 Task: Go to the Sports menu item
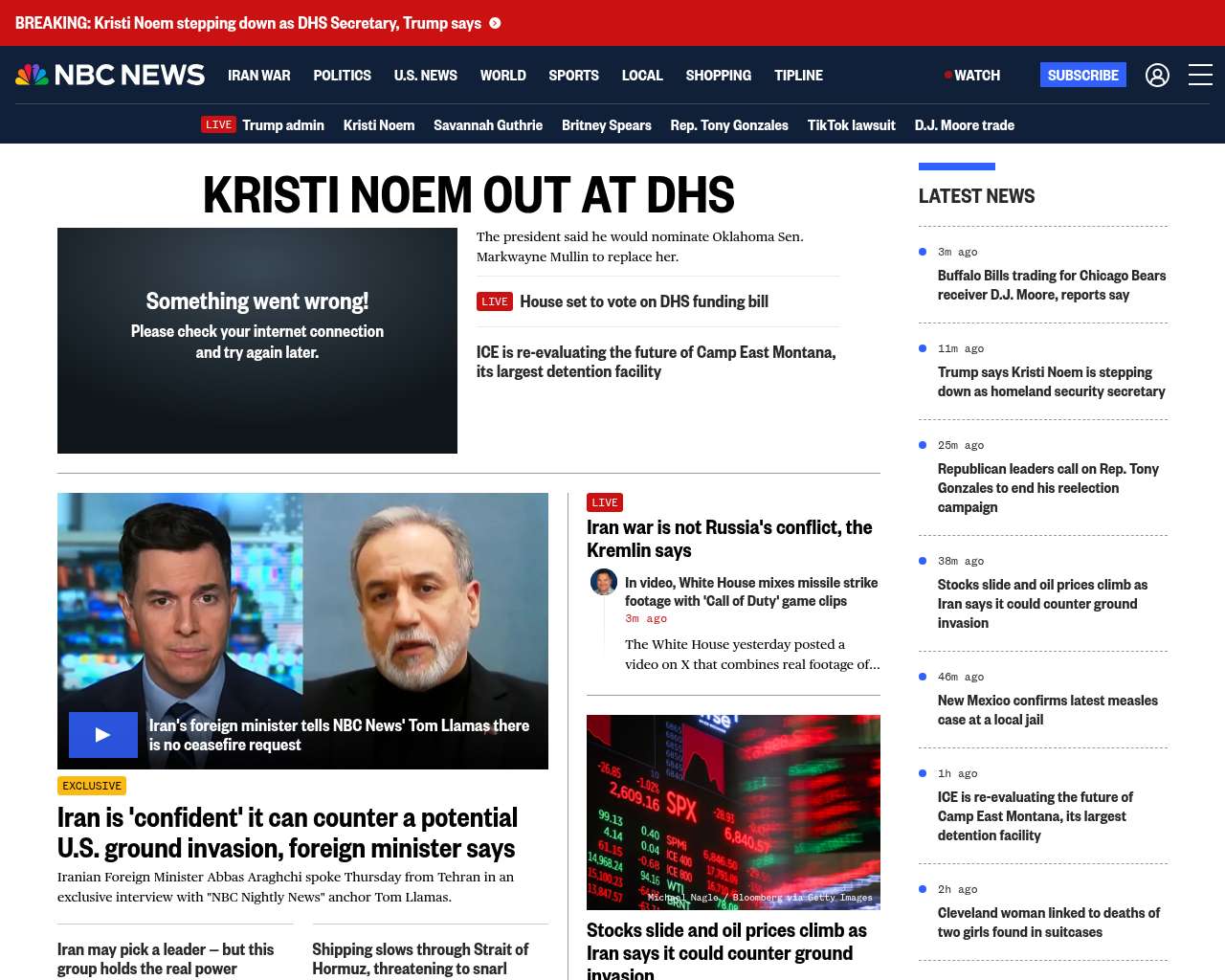573,75
